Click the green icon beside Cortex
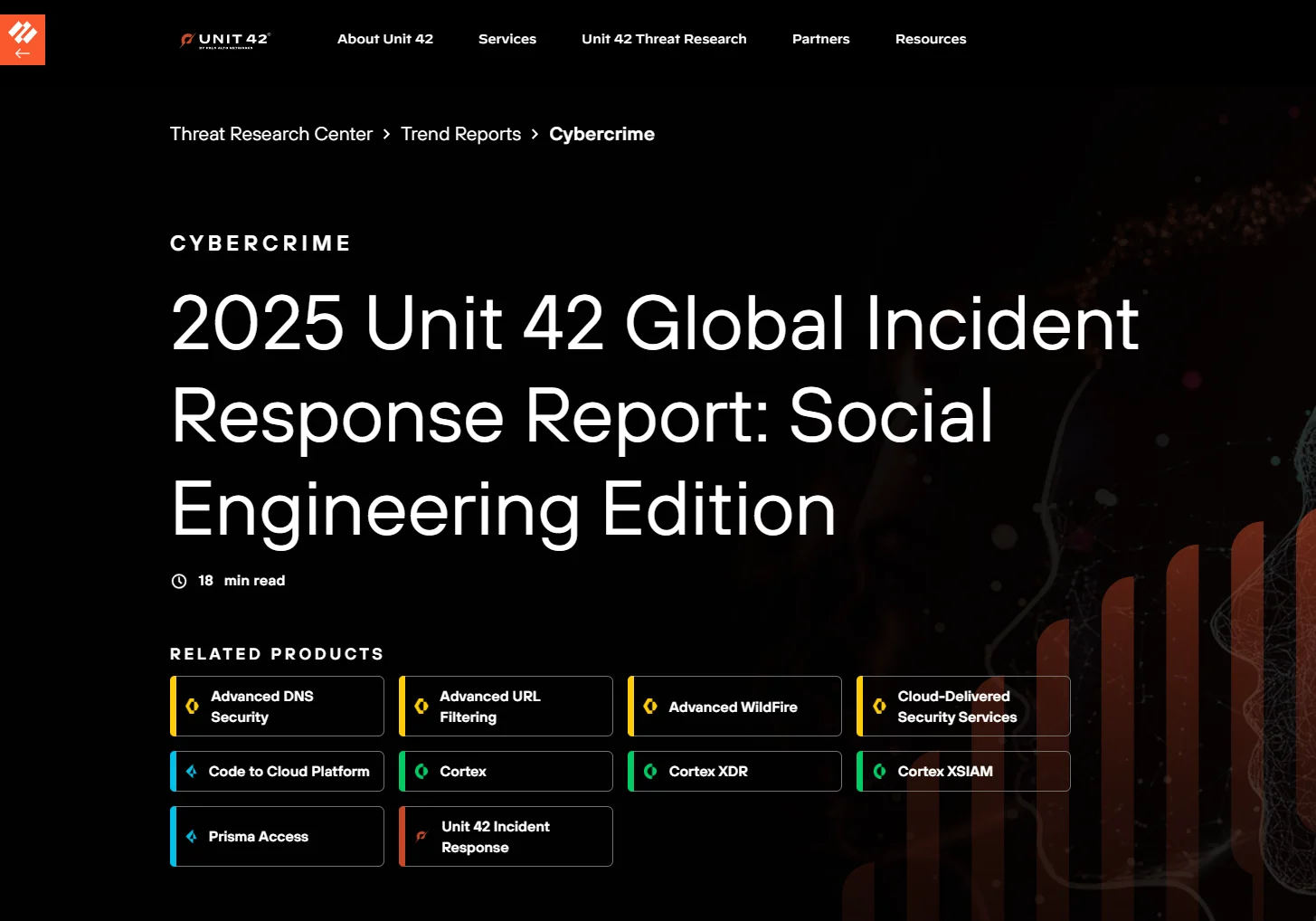 point(421,772)
